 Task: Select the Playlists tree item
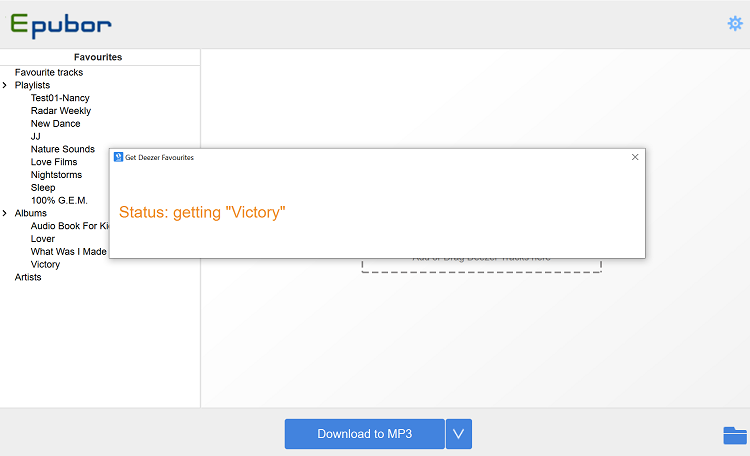(x=32, y=85)
